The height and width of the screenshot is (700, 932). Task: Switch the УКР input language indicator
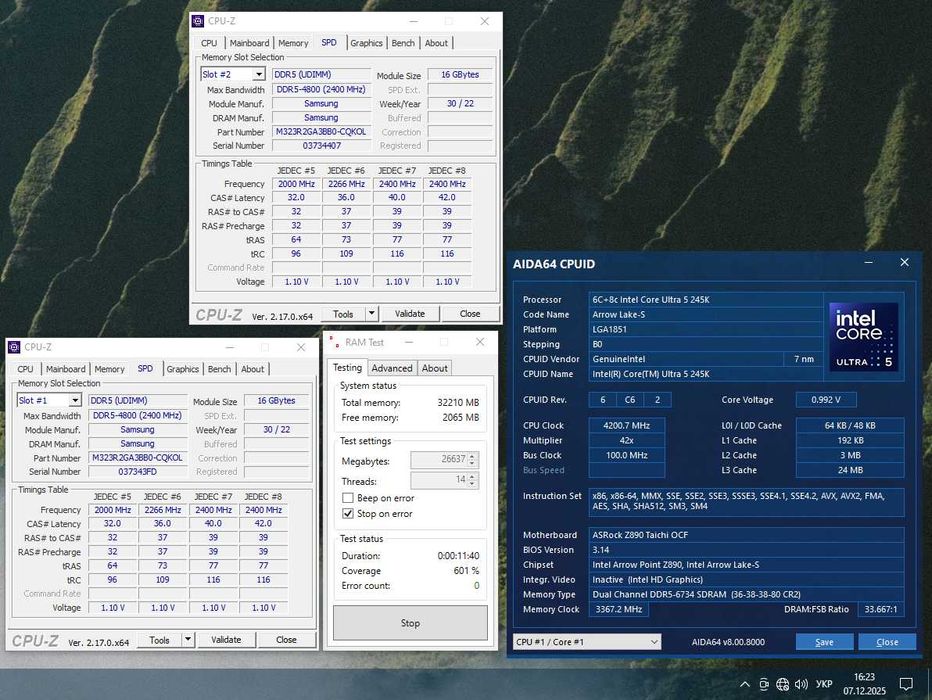[824, 685]
